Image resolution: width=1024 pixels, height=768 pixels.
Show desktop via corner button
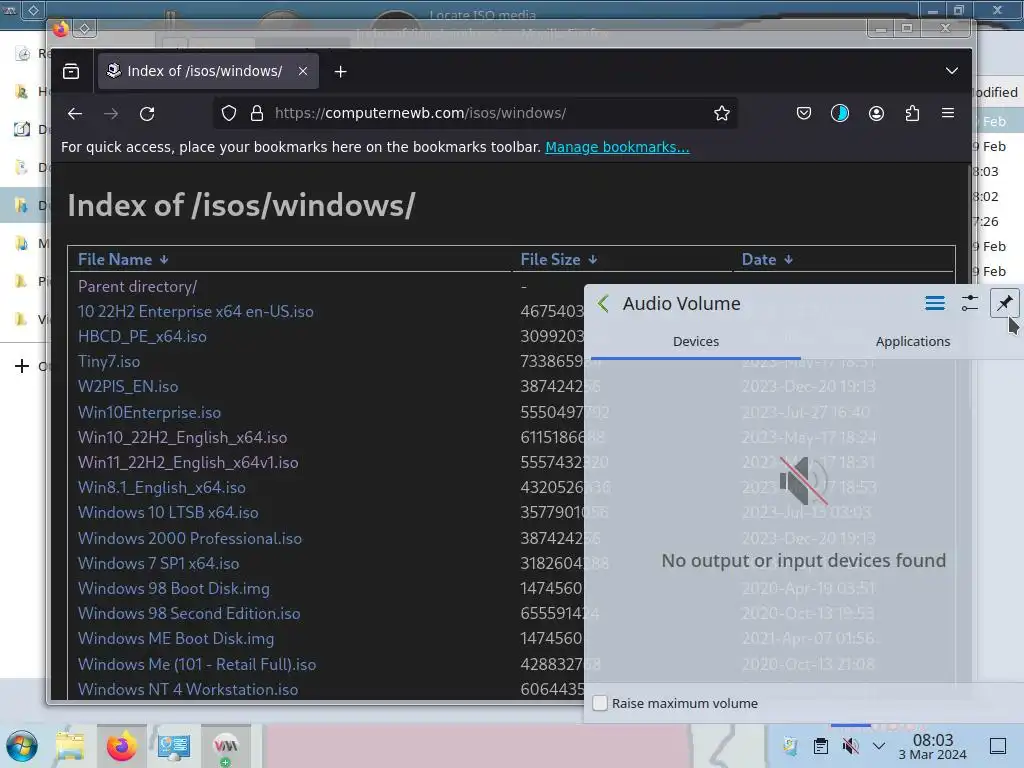pyautogui.click(x=998, y=746)
